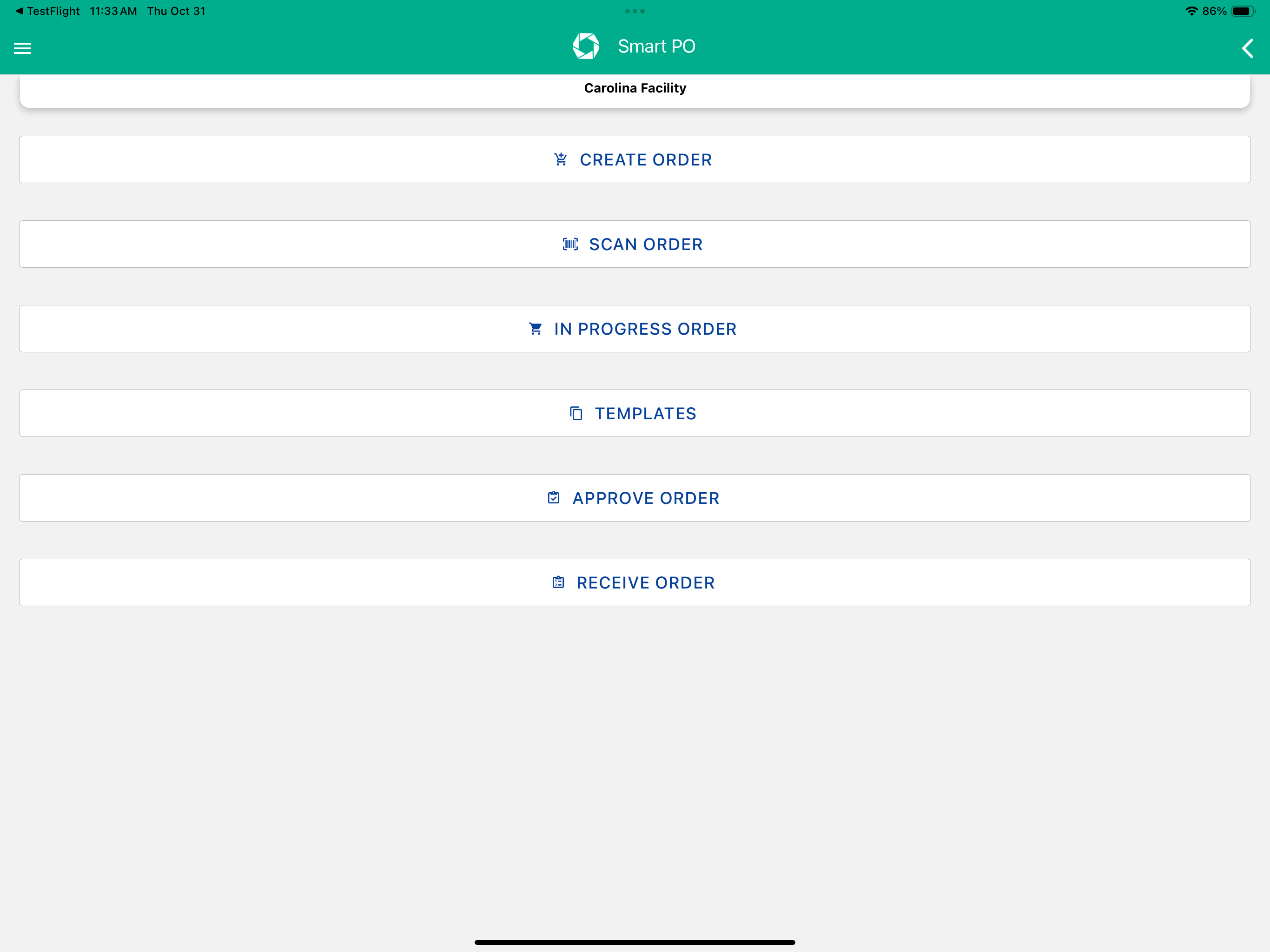Image resolution: width=1270 pixels, height=952 pixels.
Task: Open the TEMPLATES text label
Action: pos(645,414)
